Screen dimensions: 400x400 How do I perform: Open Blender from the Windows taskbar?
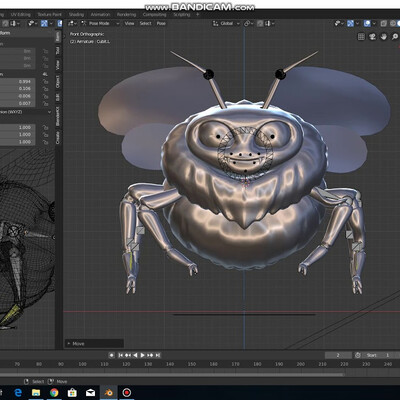[109, 393]
